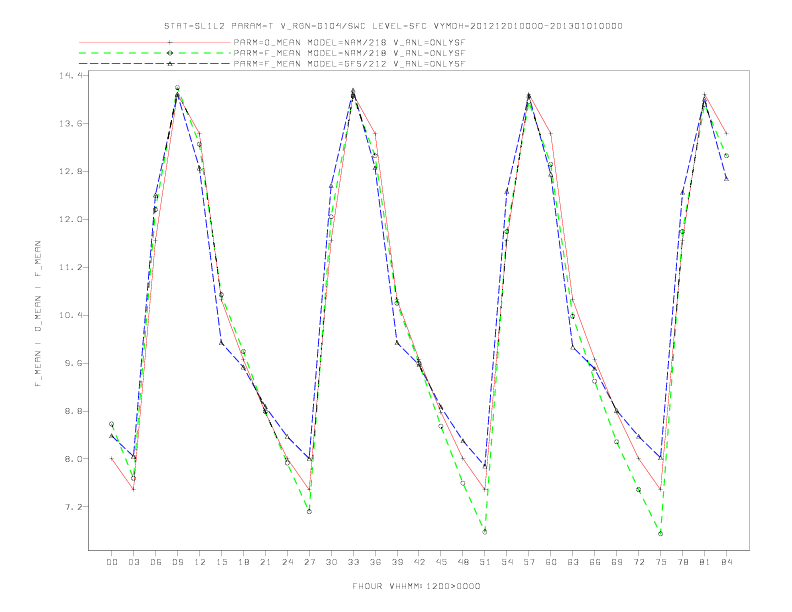Click the x-axis tick label 48
The height and width of the screenshot is (612, 792).
463,562
